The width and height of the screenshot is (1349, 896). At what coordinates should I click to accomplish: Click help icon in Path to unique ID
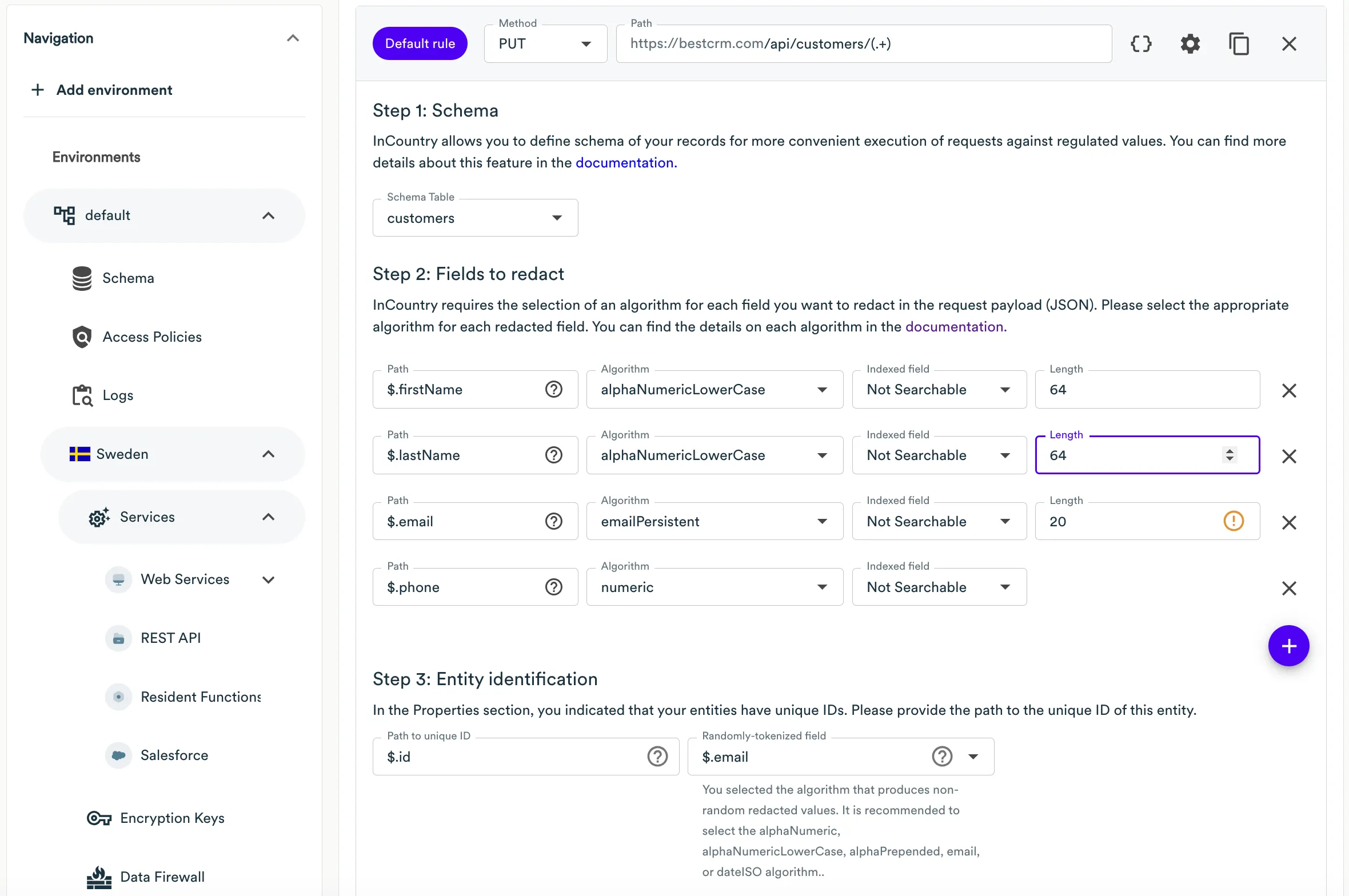657,757
